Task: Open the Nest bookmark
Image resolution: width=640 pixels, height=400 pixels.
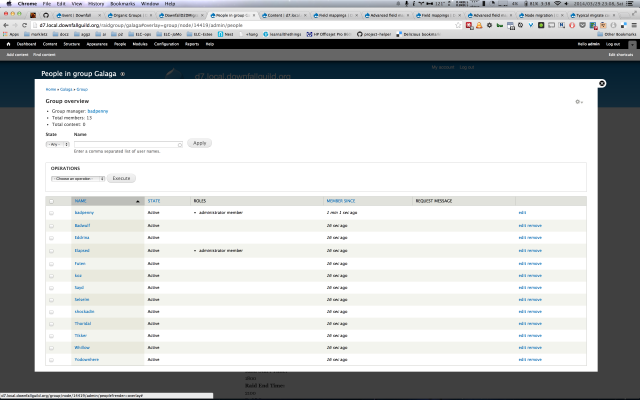Action: [225, 34]
